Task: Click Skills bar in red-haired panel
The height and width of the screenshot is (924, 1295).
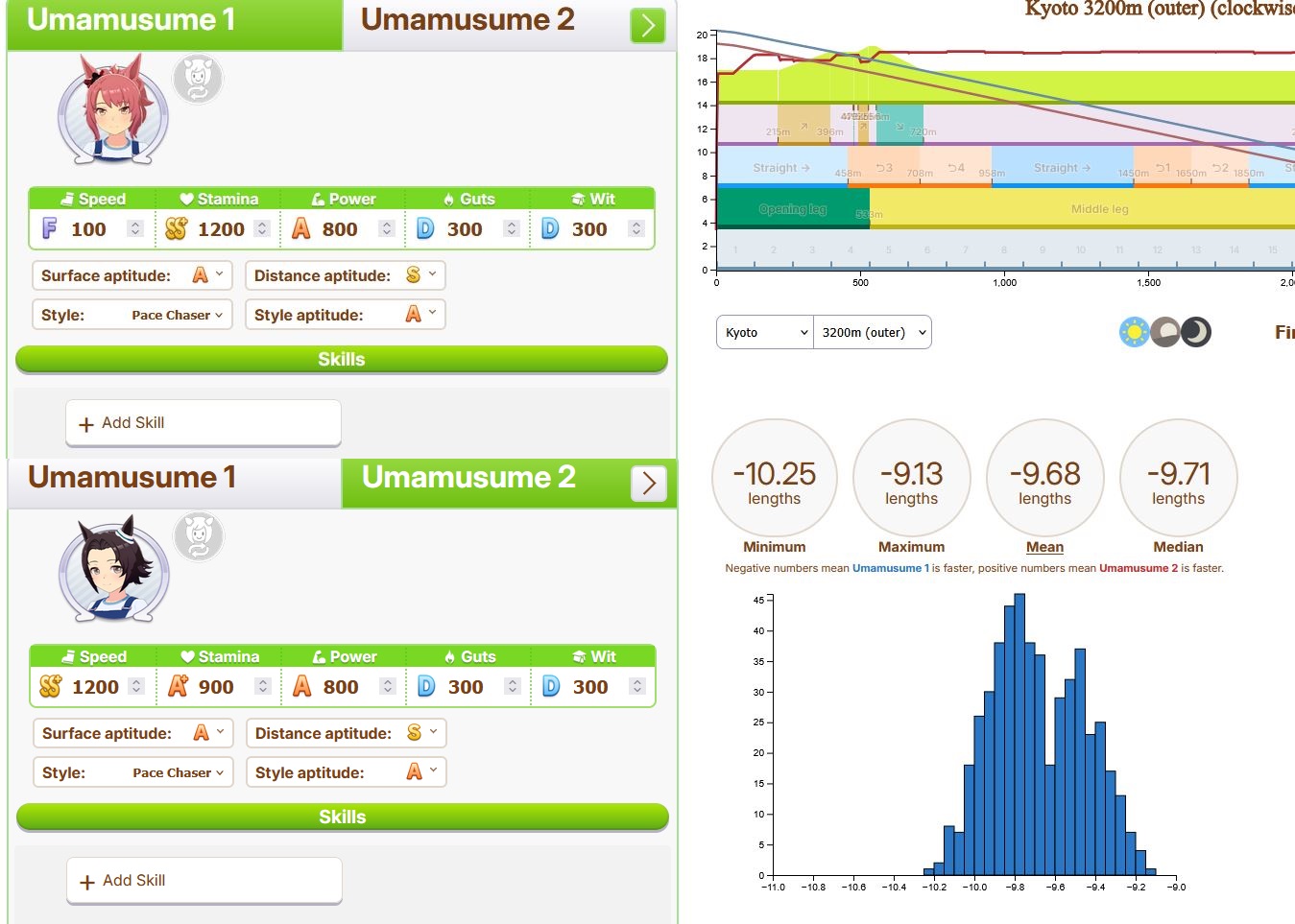Action: click(342, 360)
